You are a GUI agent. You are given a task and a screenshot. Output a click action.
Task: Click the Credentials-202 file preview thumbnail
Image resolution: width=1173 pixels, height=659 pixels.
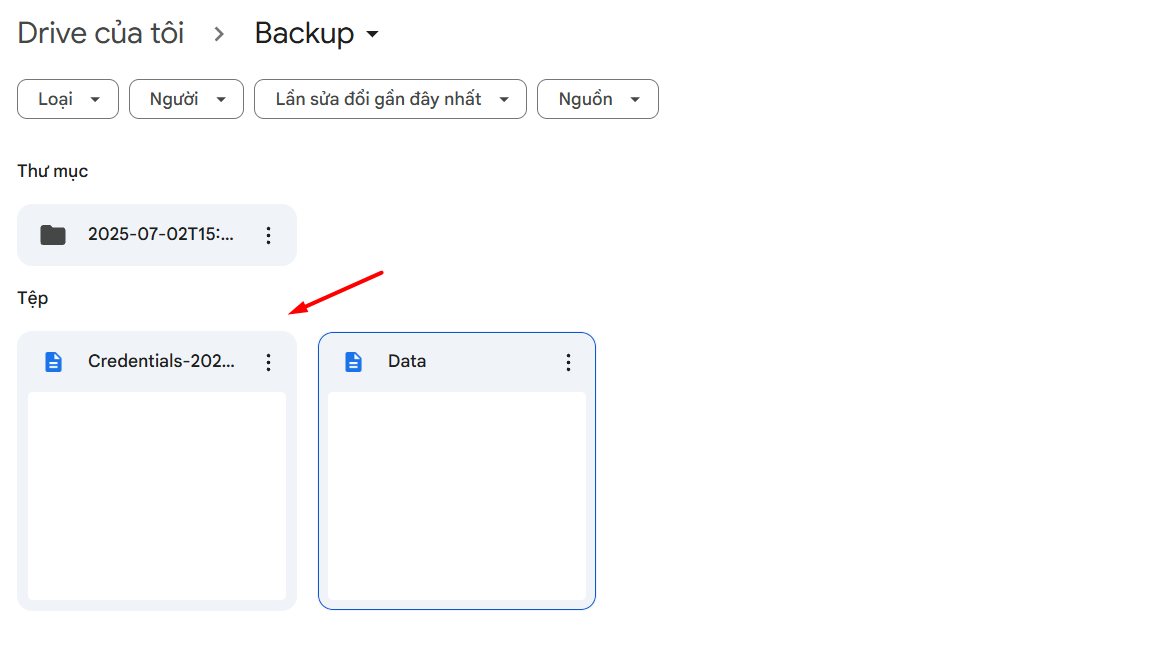[x=157, y=496]
